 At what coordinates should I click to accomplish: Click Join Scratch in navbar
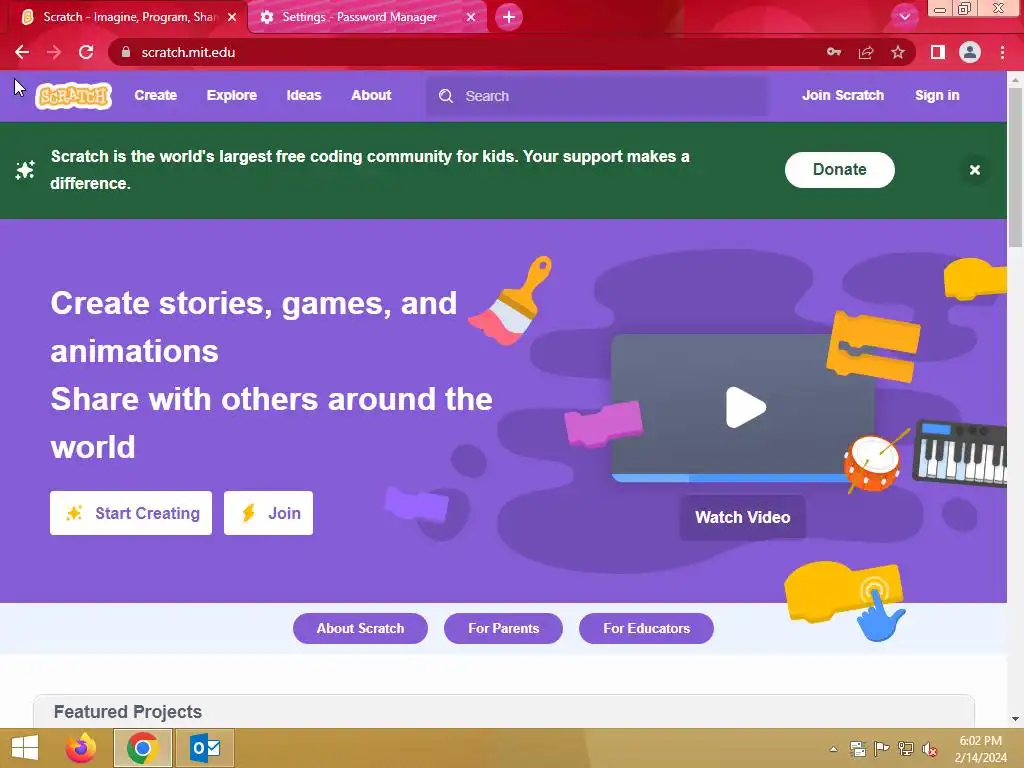(842, 95)
